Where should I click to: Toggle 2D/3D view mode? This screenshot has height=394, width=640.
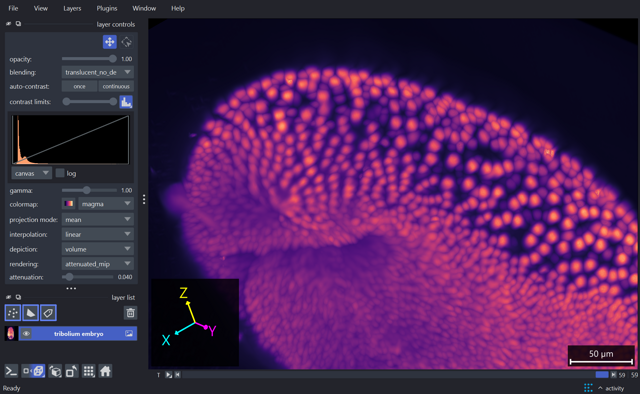click(33, 371)
